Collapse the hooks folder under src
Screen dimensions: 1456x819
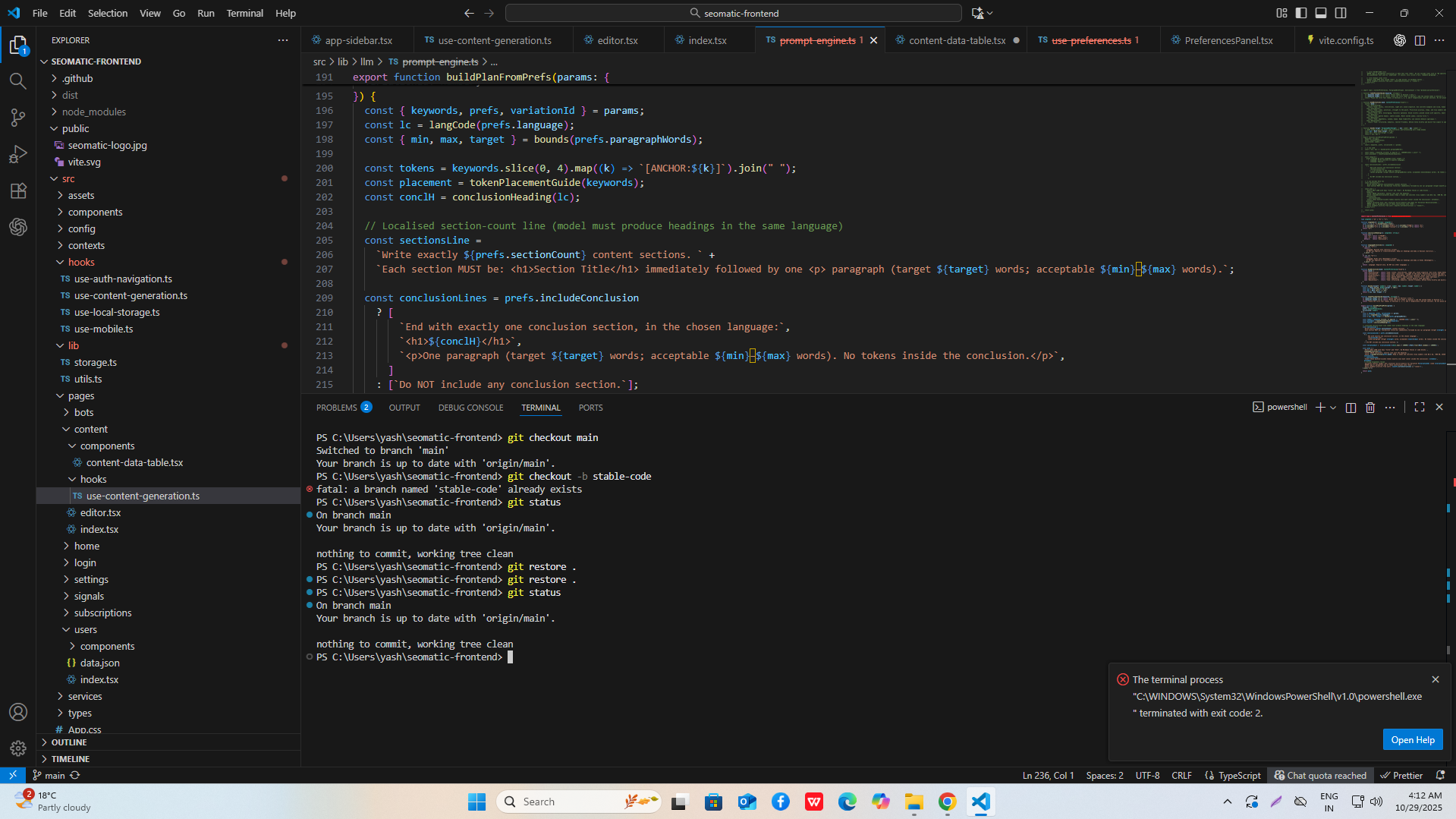(x=81, y=262)
